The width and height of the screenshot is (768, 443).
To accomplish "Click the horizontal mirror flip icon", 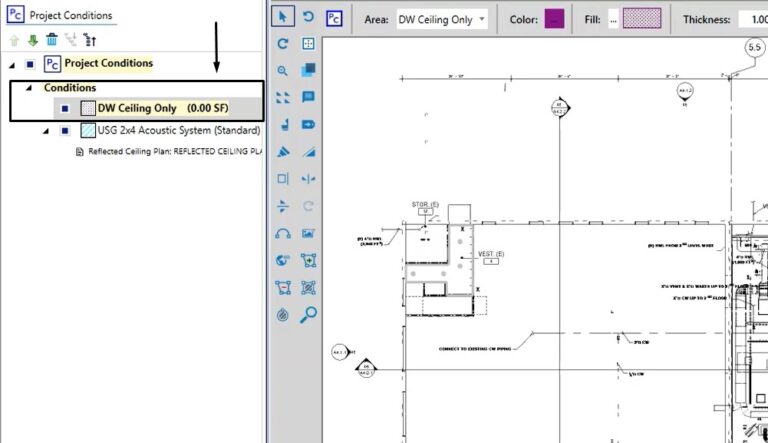I will [308, 179].
